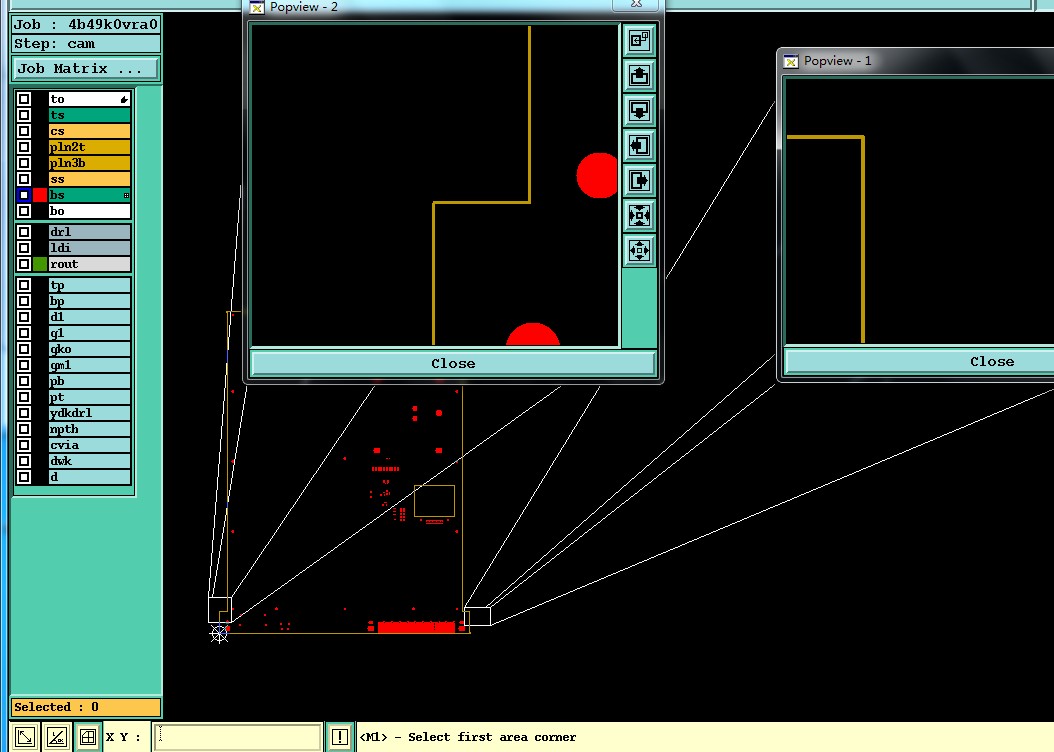Click the small expand marker on bs layer
The width and height of the screenshot is (1054, 752).
(126, 196)
